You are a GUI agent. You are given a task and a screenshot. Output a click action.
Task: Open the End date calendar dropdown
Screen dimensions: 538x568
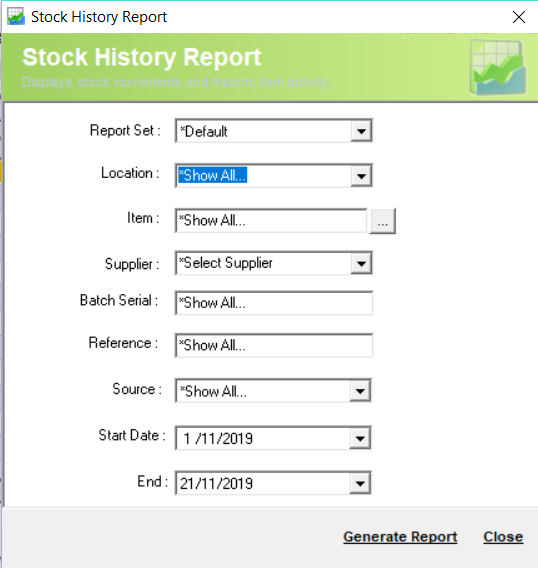[360, 483]
